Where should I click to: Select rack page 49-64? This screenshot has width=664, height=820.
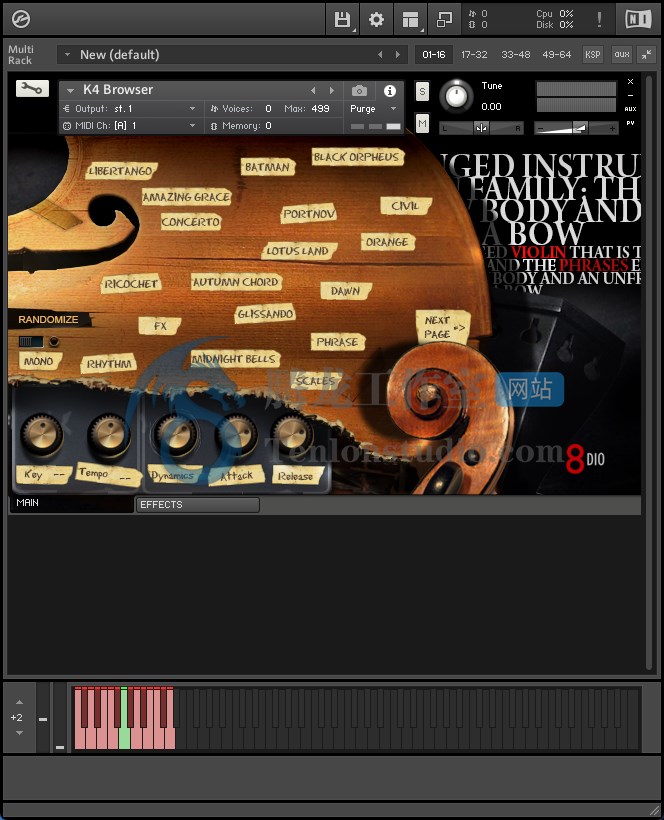(x=557, y=54)
